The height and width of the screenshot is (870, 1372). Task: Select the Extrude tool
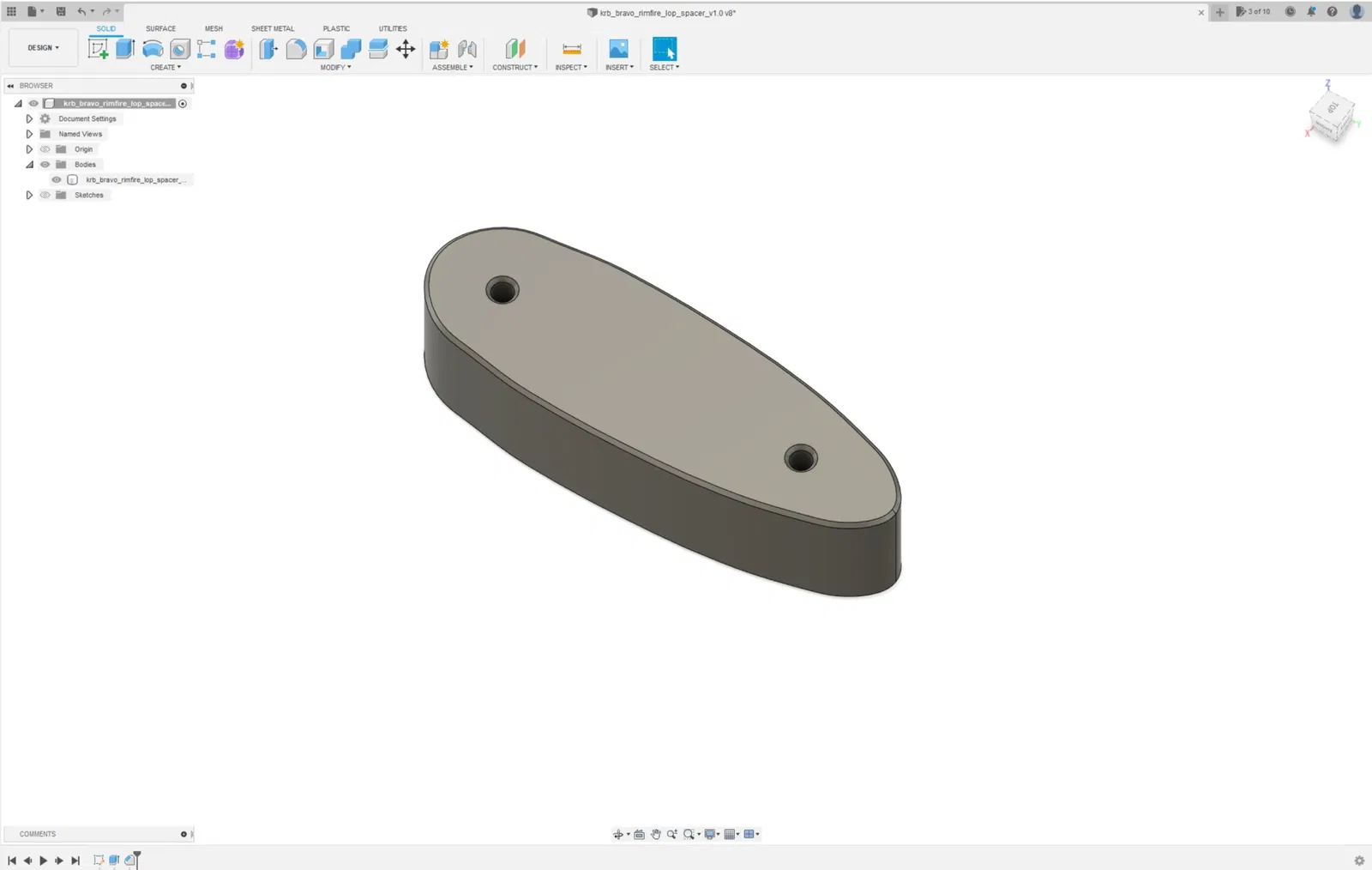coord(125,49)
